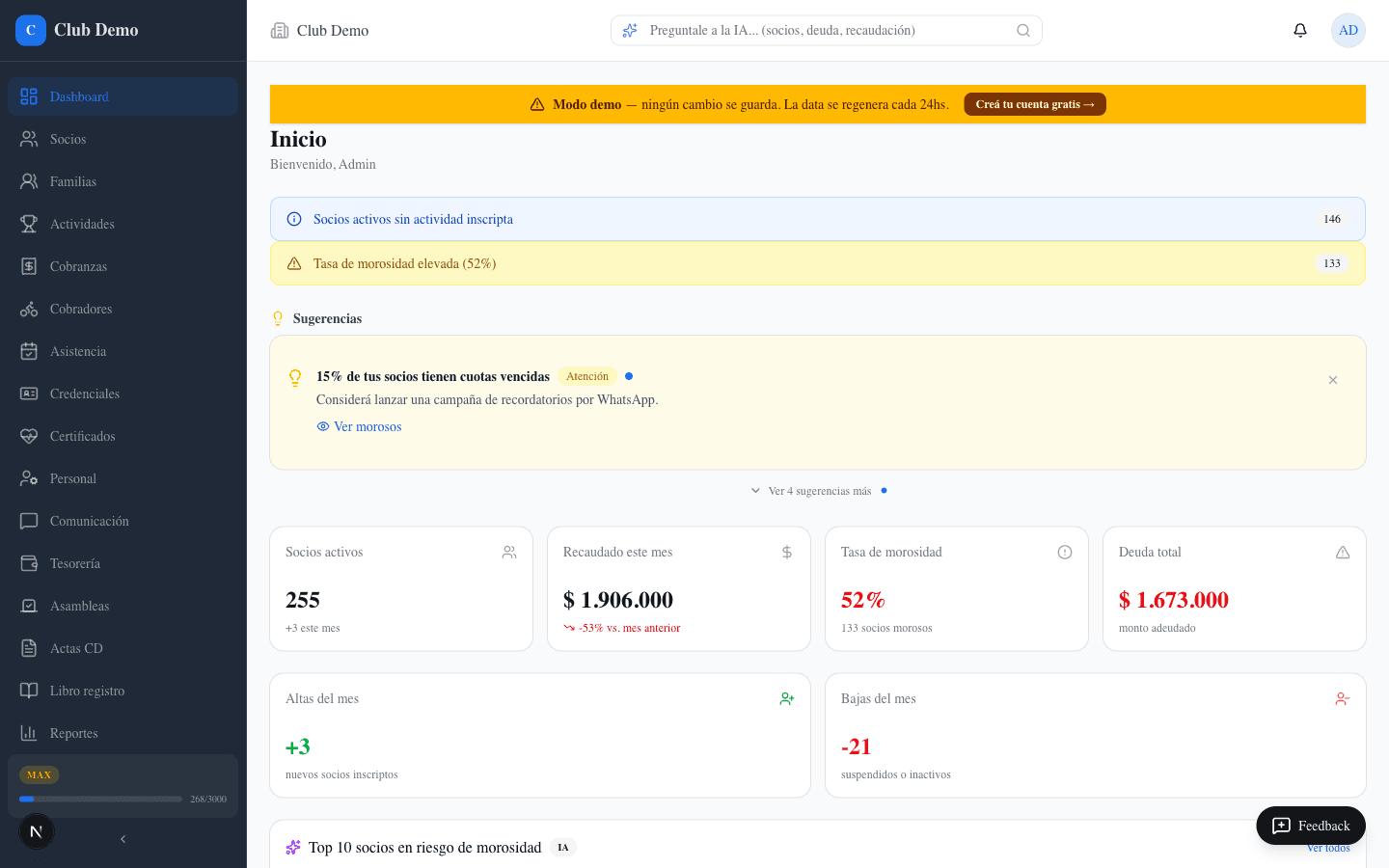This screenshot has width=1389, height=868.
Task: Open the Asistencia calendar section
Action: [x=77, y=351]
